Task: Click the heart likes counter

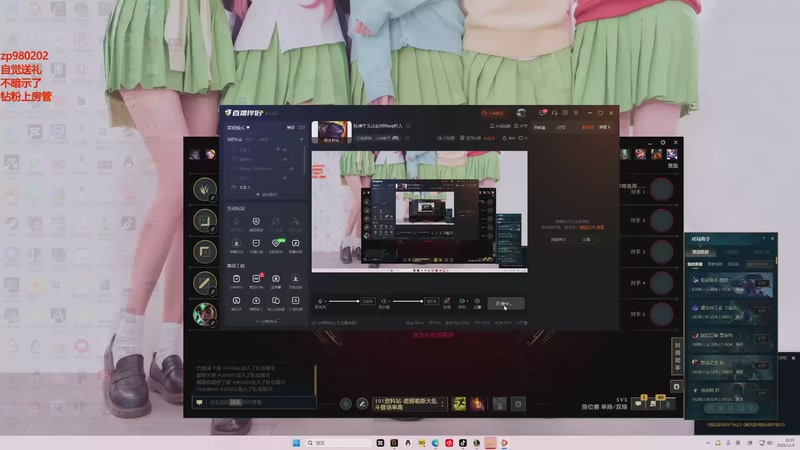Action: pos(523,138)
